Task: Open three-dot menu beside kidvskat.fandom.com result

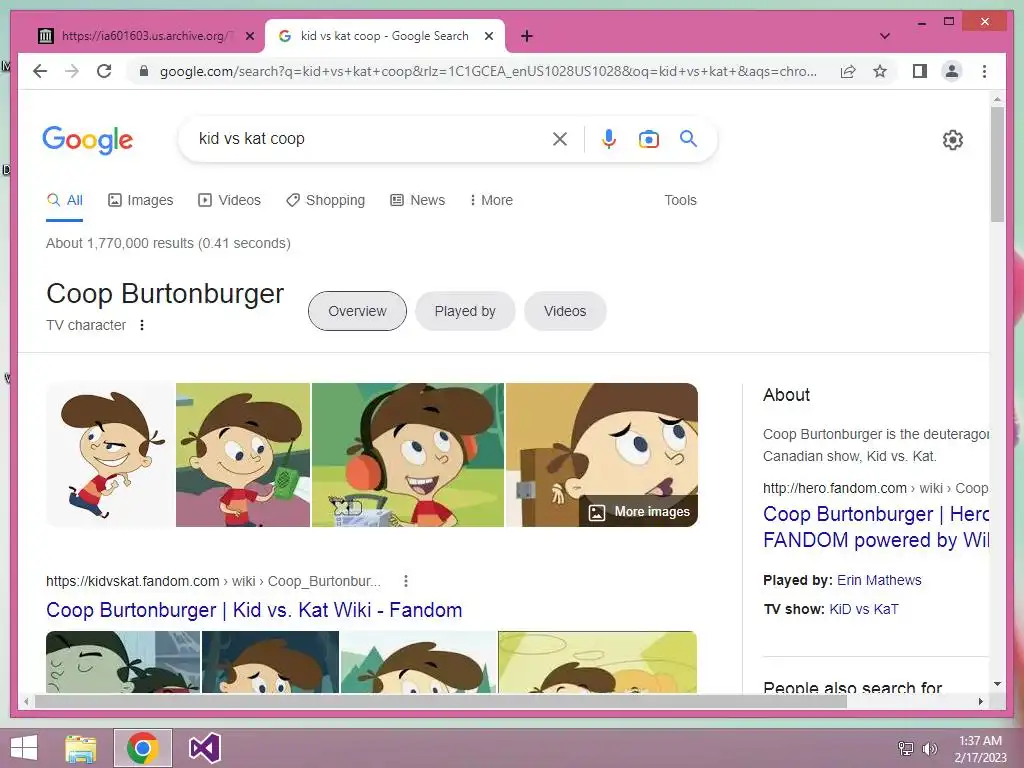Action: pos(406,581)
